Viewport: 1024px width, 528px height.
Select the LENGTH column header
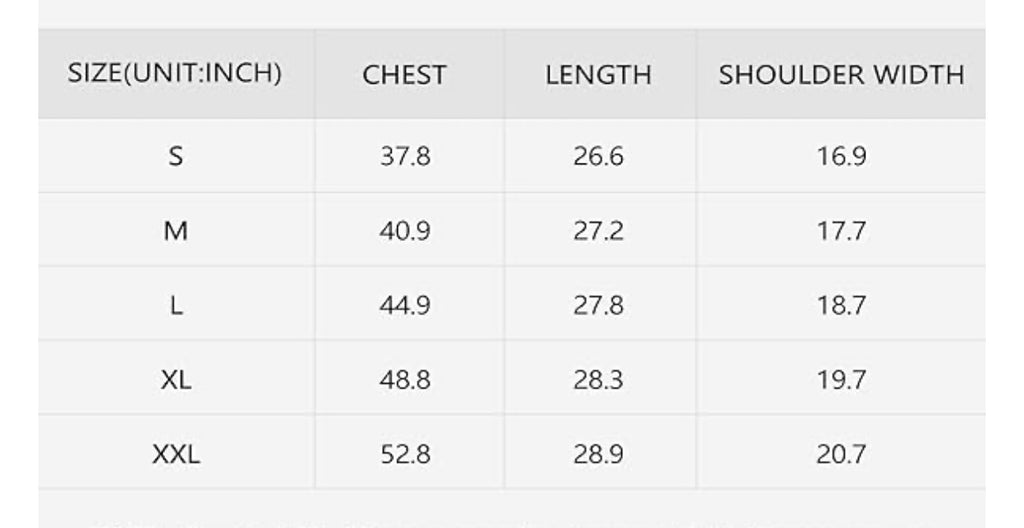[x=598, y=75]
